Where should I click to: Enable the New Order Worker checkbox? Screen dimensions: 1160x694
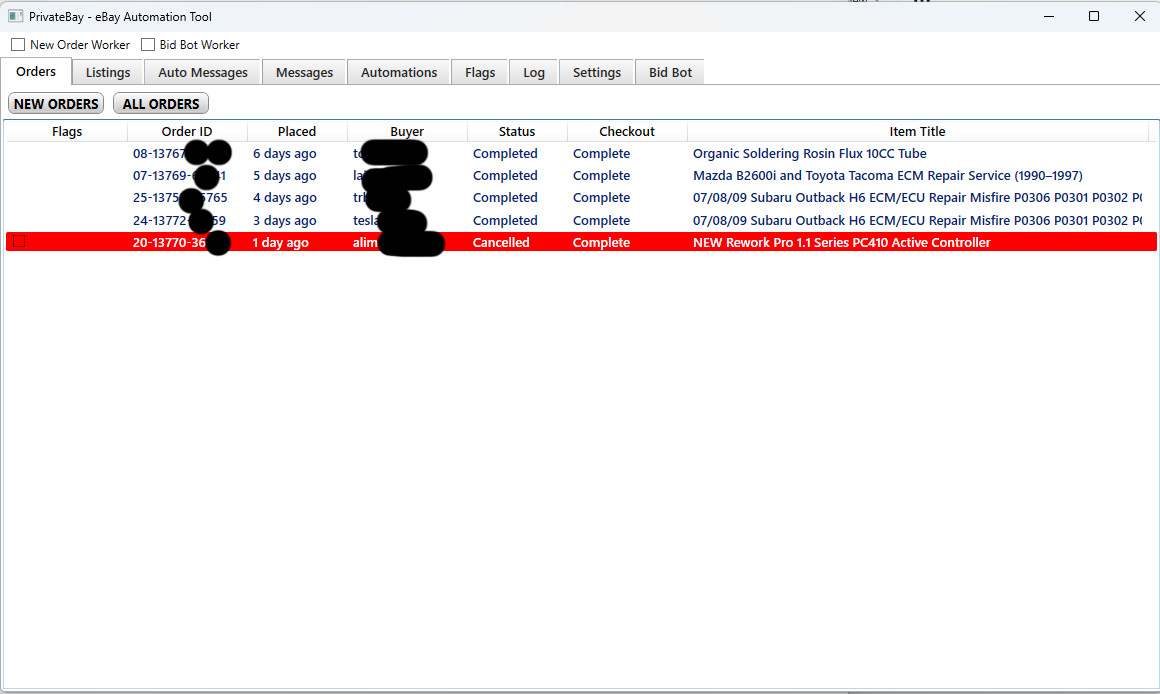(x=17, y=44)
